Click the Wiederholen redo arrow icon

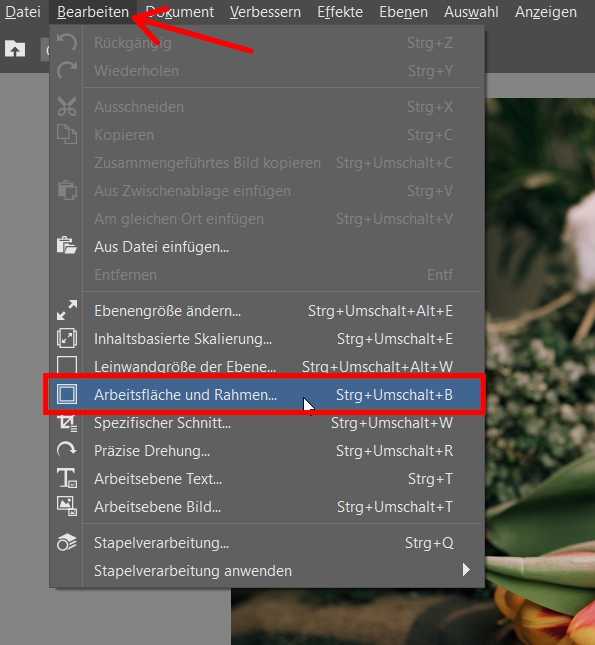click(67, 70)
